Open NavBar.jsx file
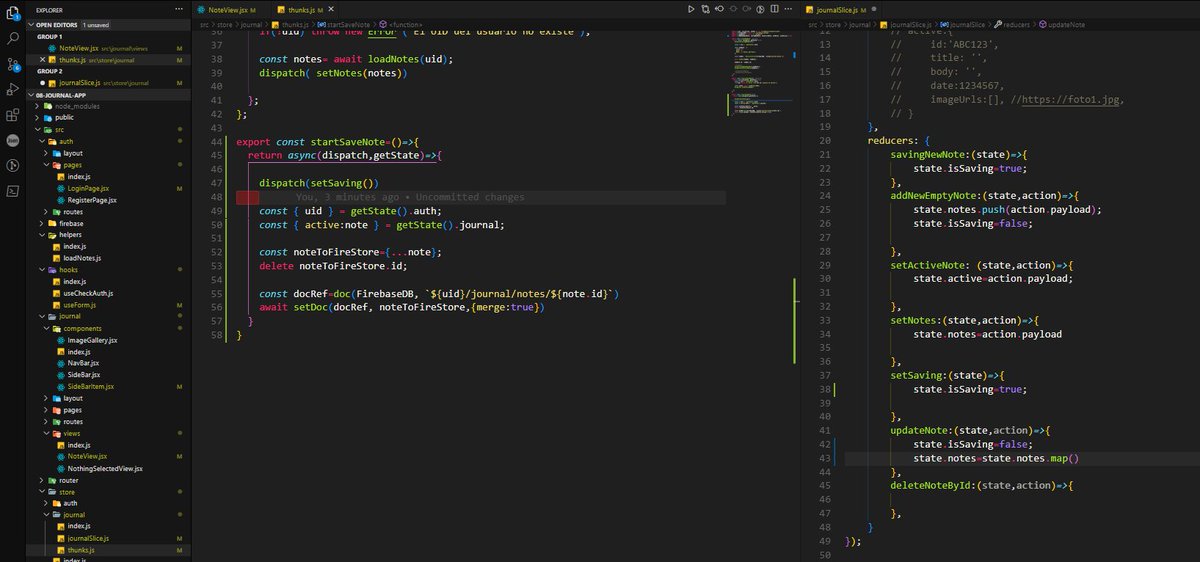The width and height of the screenshot is (1200, 562). (x=85, y=363)
